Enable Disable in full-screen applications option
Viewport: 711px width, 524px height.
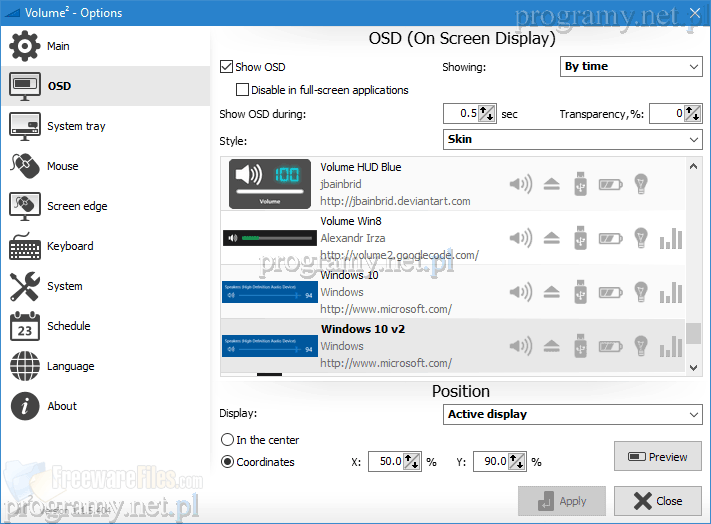pos(243,90)
